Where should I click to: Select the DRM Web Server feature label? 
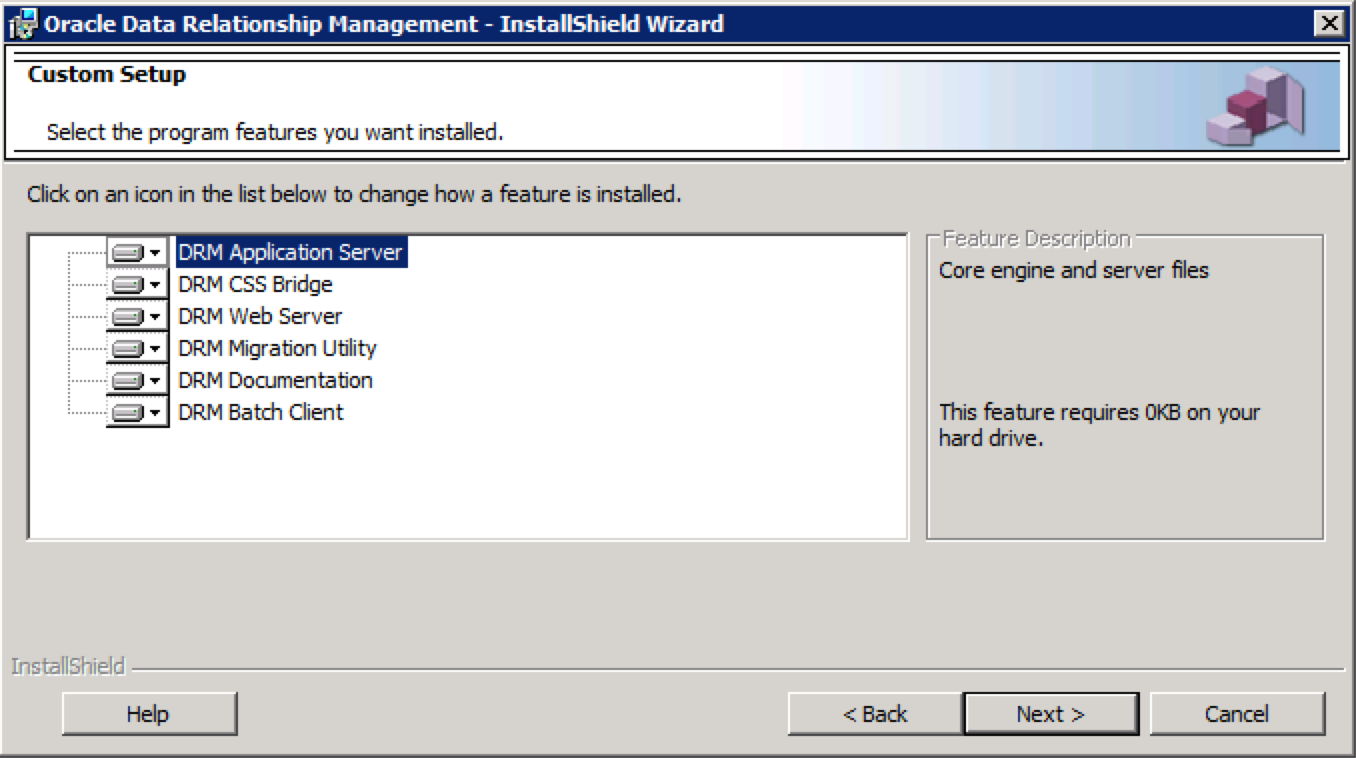(x=260, y=317)
